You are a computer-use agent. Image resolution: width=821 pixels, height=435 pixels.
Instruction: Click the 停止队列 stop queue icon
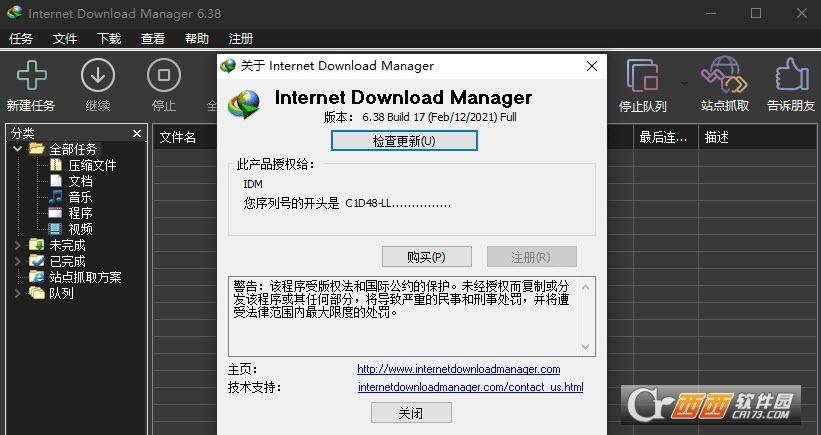click(x=642, y=75)
